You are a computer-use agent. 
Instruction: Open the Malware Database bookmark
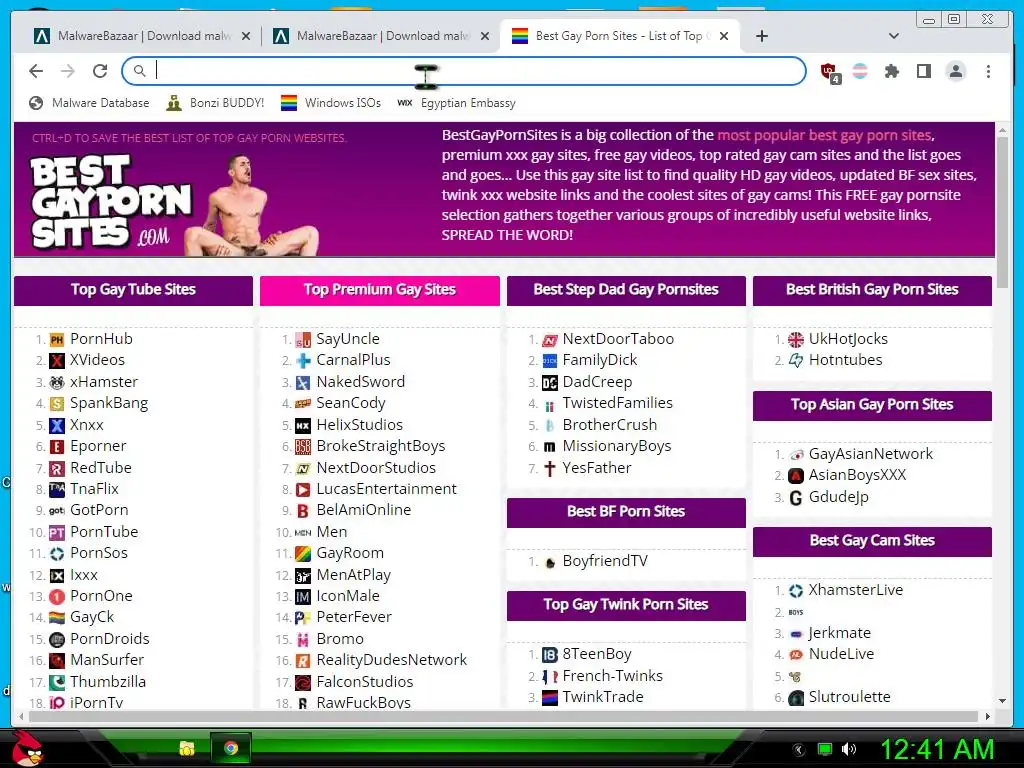(89, 103)
